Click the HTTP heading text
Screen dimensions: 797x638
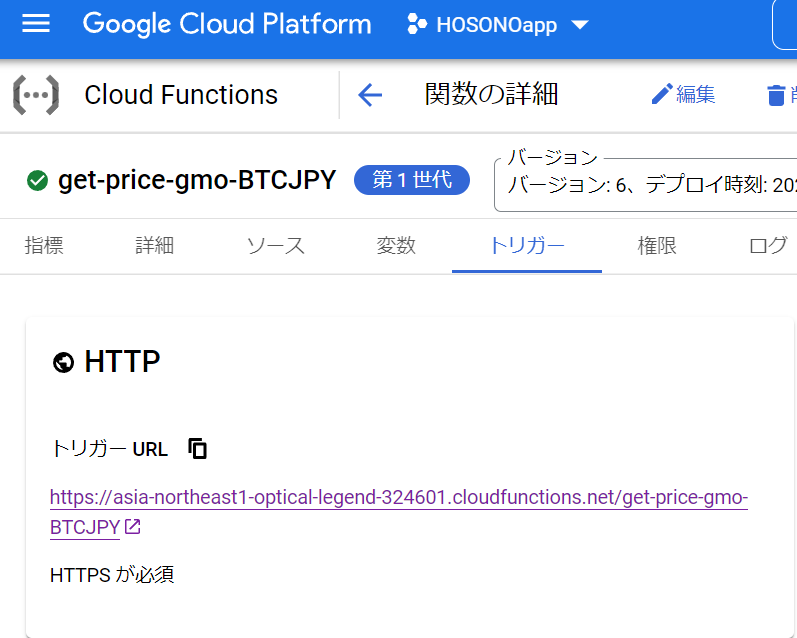122,362
